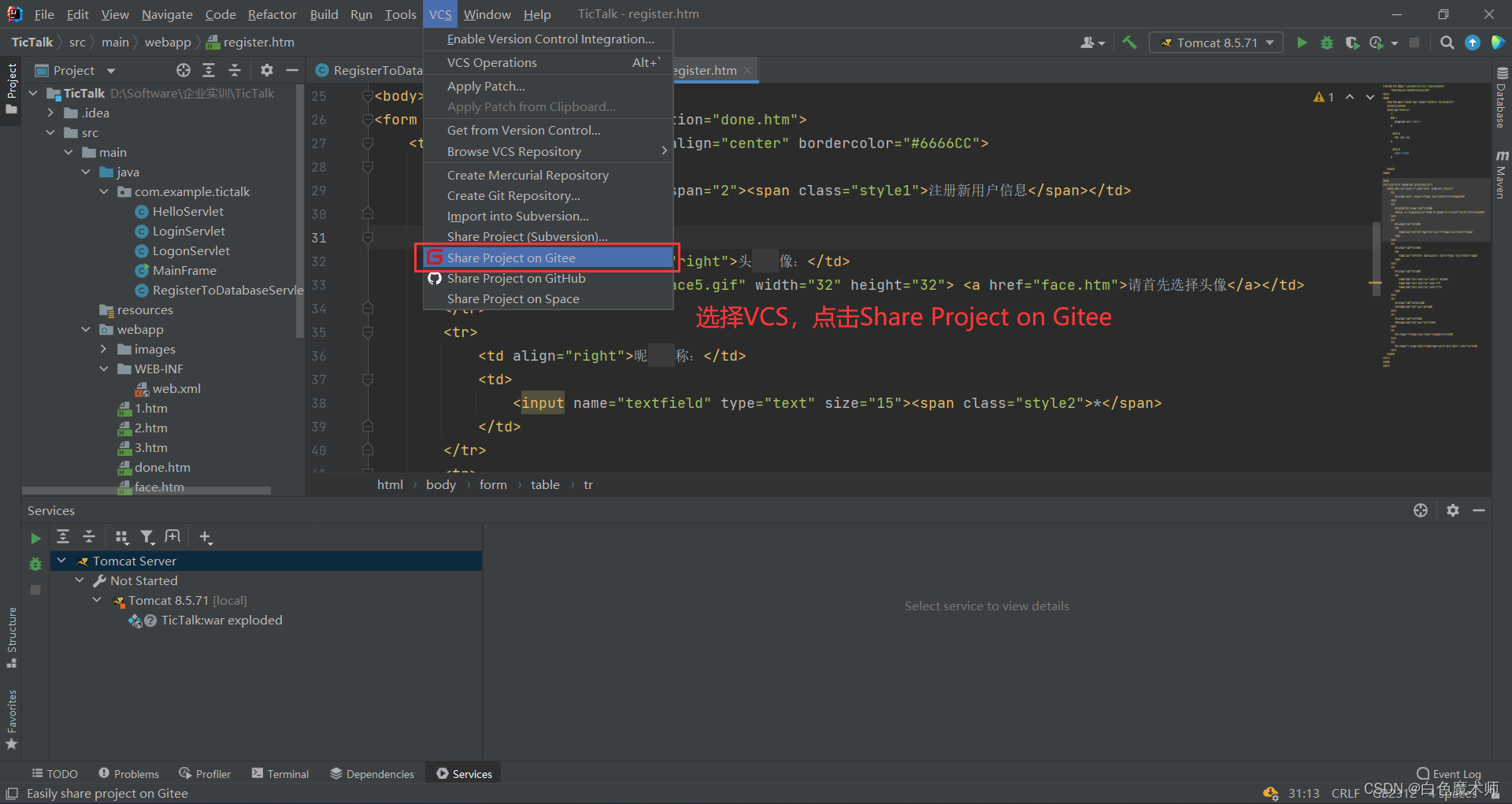Image resolution: width=1512 pixels, height=804 pixels.
Task: Choose Enable Version Control Integration...
Action: 547,39
